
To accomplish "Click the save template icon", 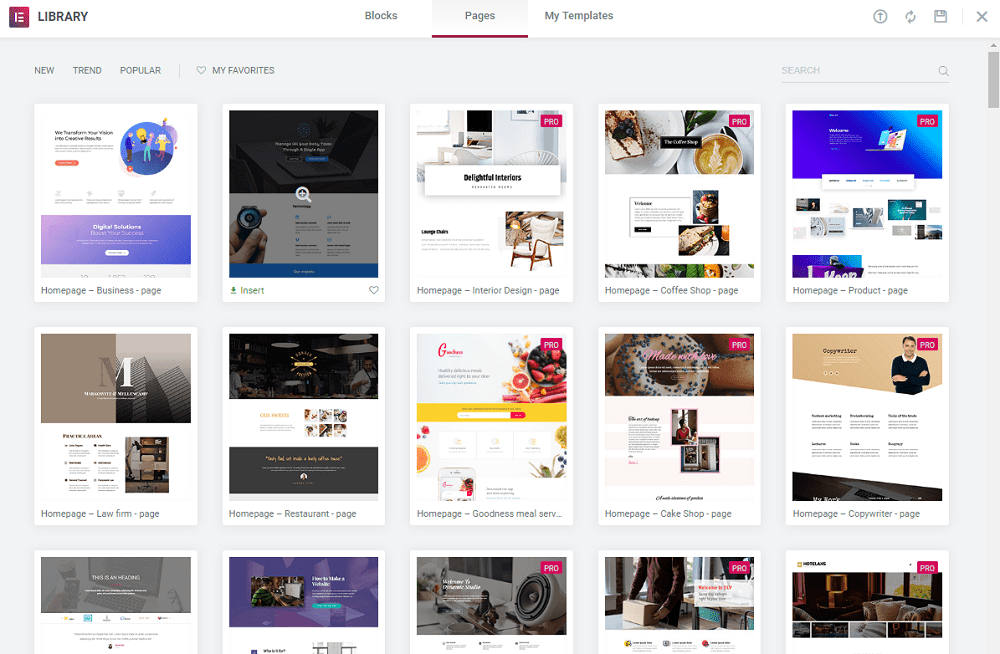I will [x=941, y=17].
